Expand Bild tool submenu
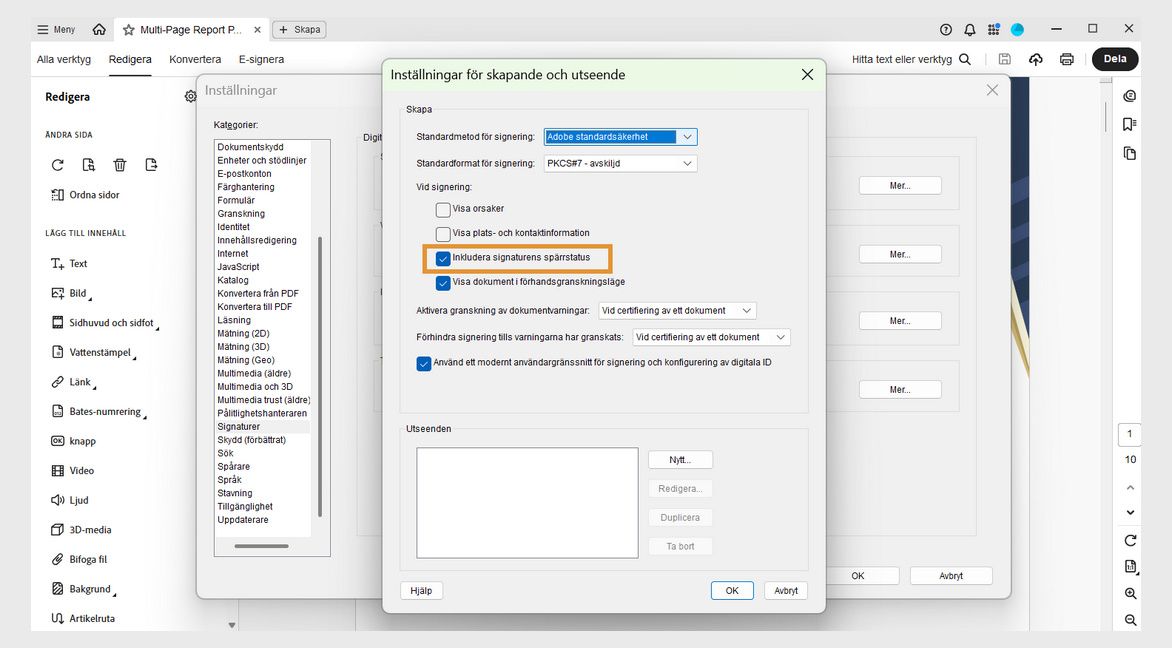The image size is (1172, 648). tap(90, 299)
